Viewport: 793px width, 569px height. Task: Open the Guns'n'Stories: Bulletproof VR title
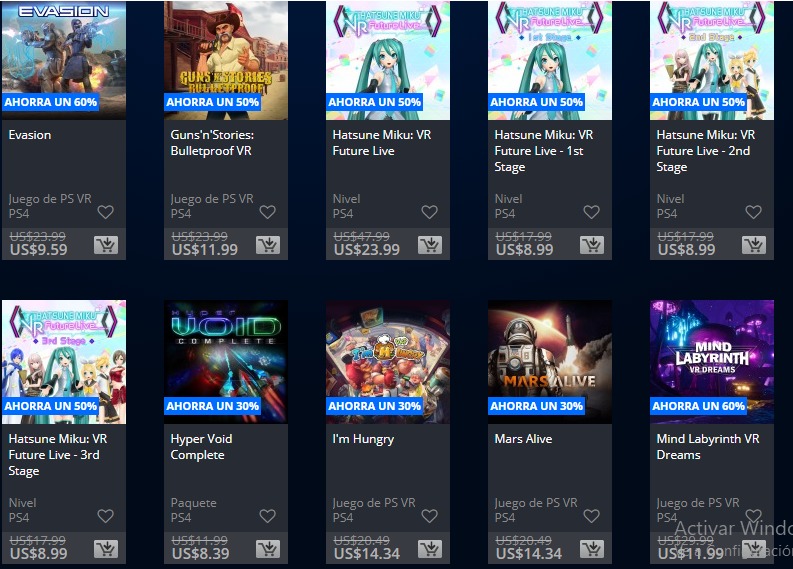pos(212,143)
